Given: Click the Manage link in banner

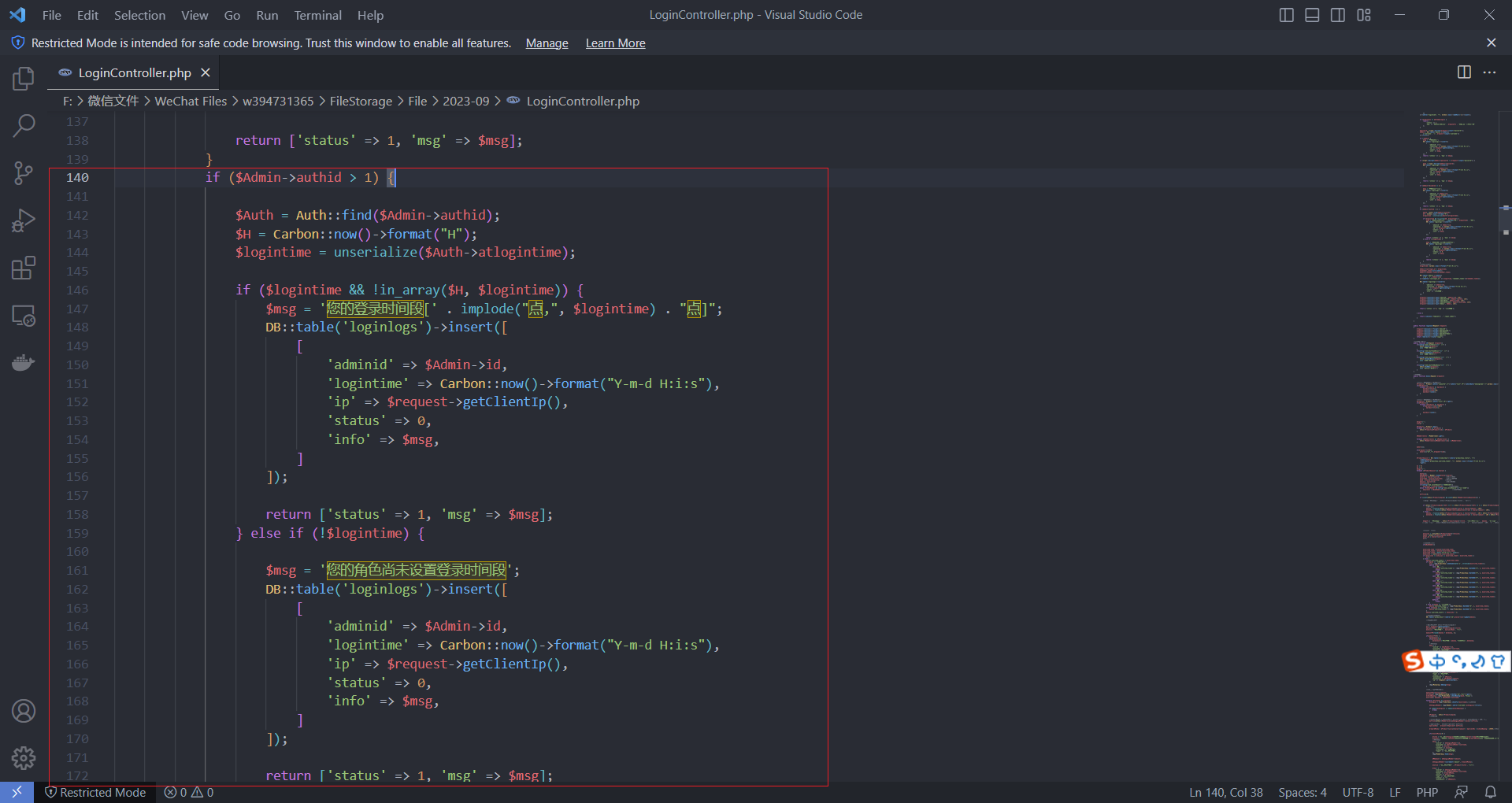Looking at the screenshot, I should click(x=547, y=43).
